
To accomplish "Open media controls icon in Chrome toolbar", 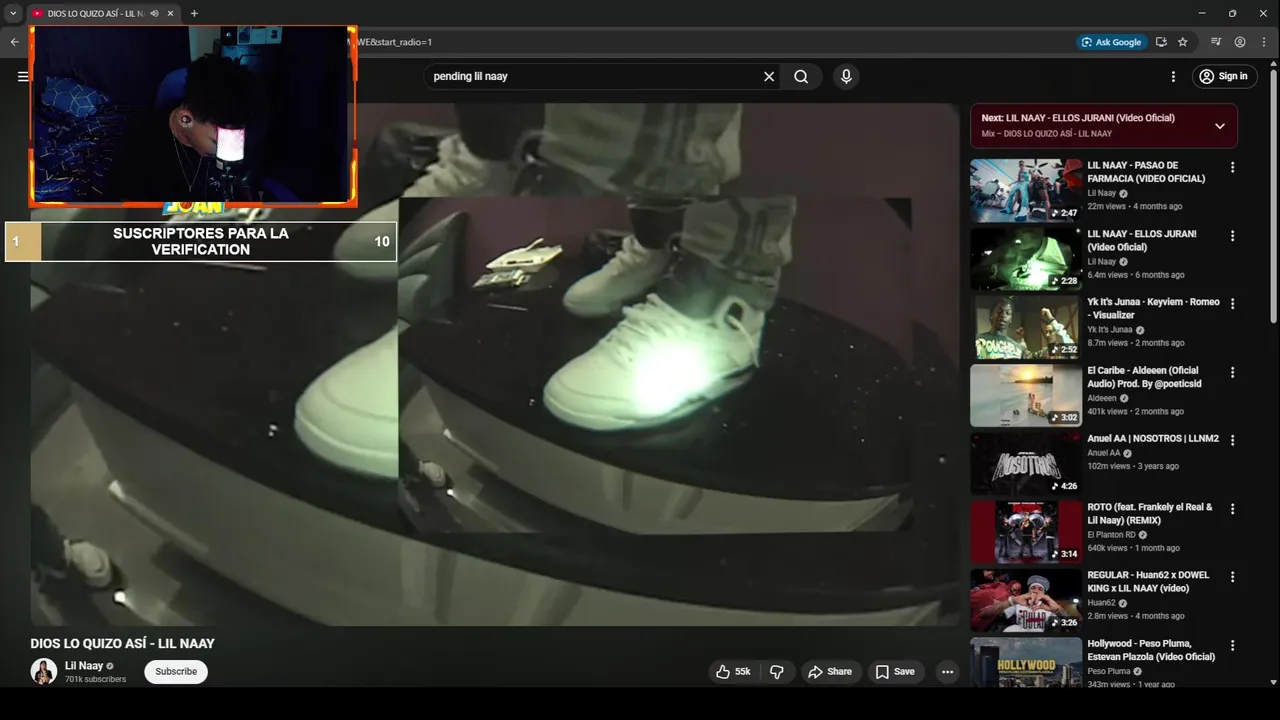I will tap(1215, 42).
